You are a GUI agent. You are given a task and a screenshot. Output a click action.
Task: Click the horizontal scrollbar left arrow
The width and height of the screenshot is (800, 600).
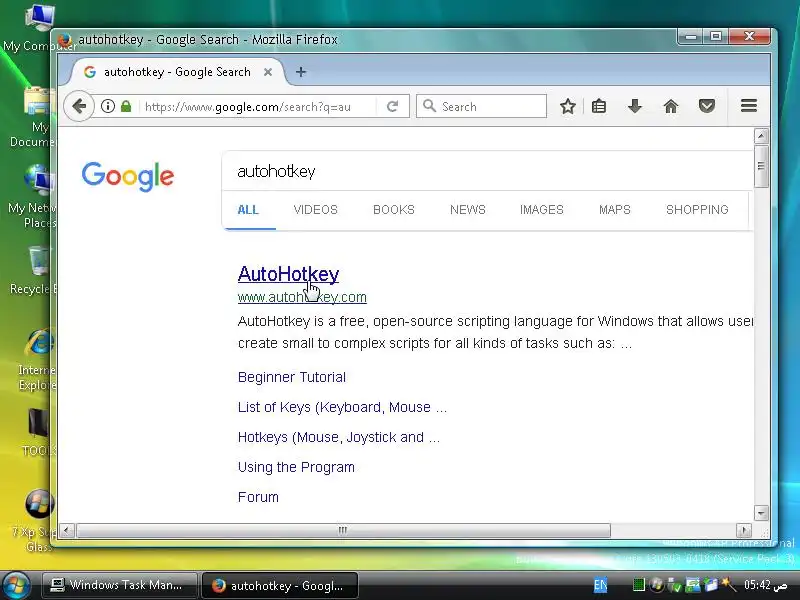(66, 530)
